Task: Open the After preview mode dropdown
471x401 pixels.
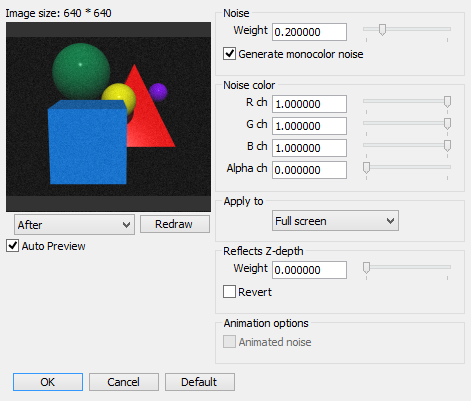Action: (x=74, y=224)
